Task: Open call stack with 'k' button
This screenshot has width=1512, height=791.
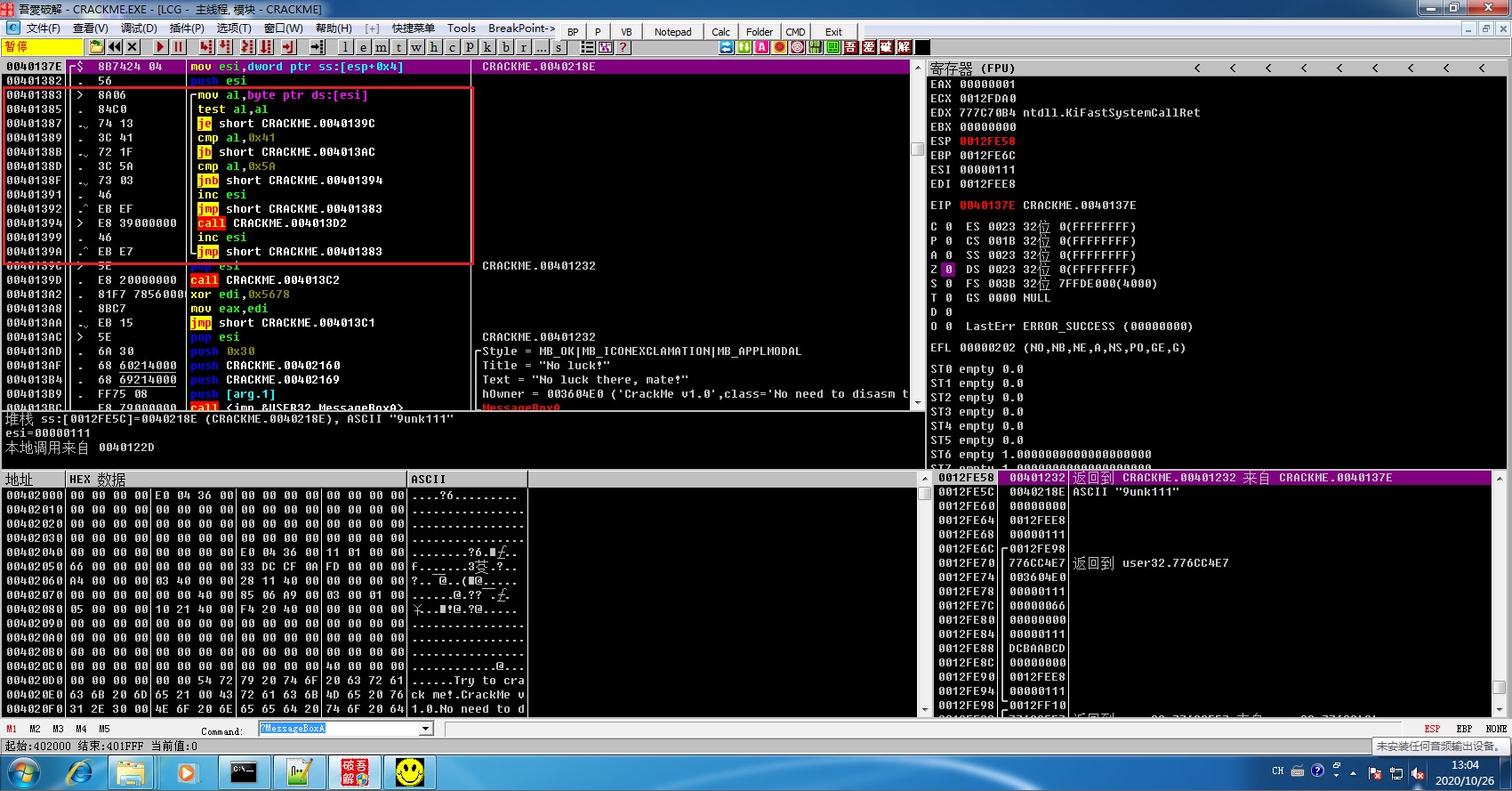Action: point(487,47)
